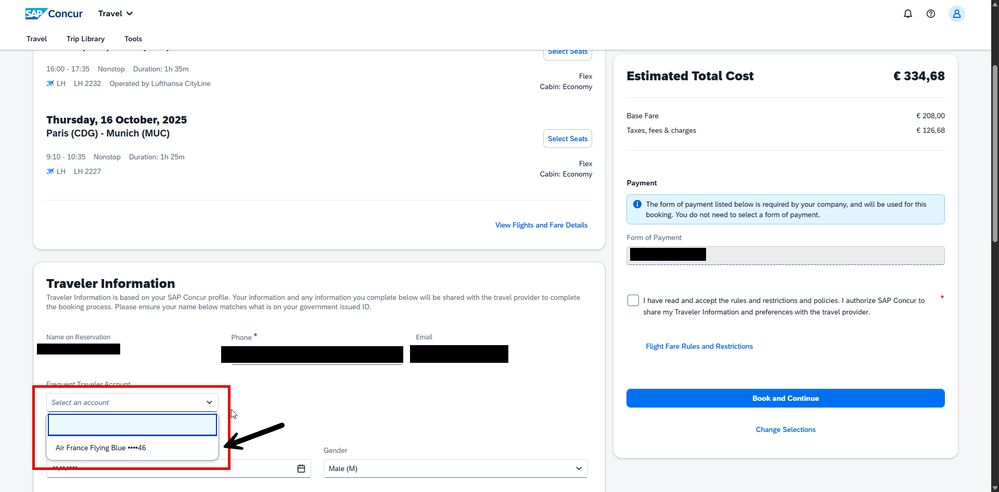This screenshot has height=492, width=999.
Task: Open the notifications bell icon
Action: [x=908, y=14]
